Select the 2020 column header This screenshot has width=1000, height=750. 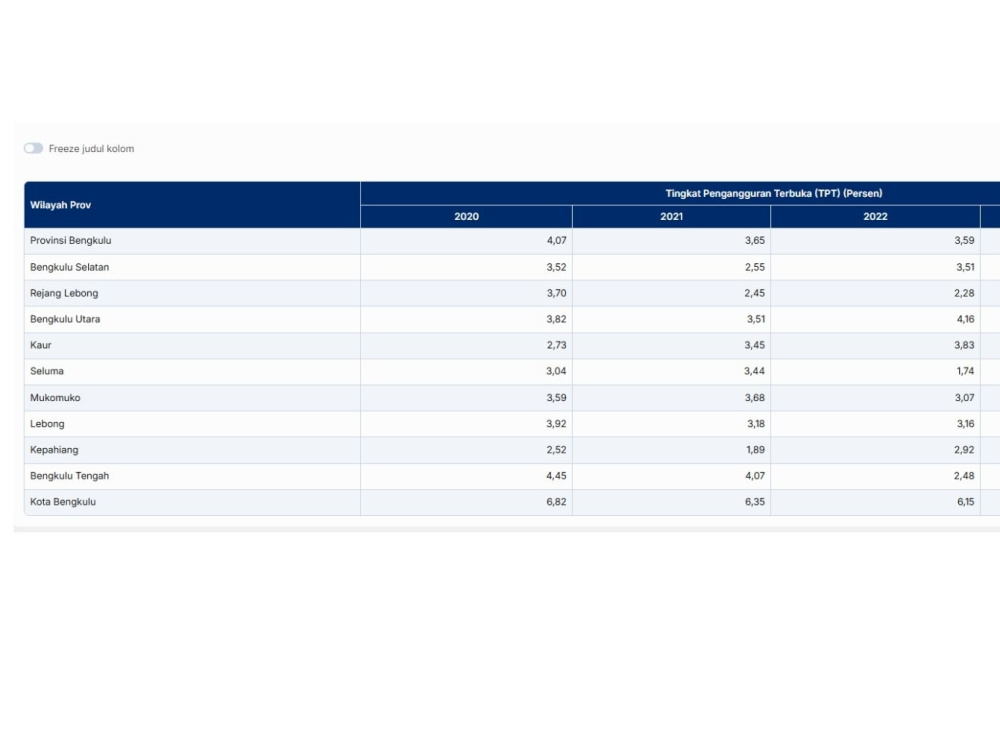pos(466,217)
